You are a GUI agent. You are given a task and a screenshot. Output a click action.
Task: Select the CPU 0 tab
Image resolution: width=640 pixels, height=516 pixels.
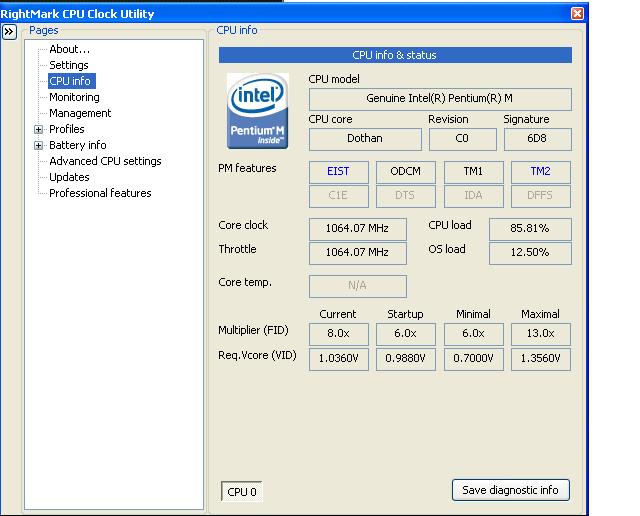click(242, 492)
